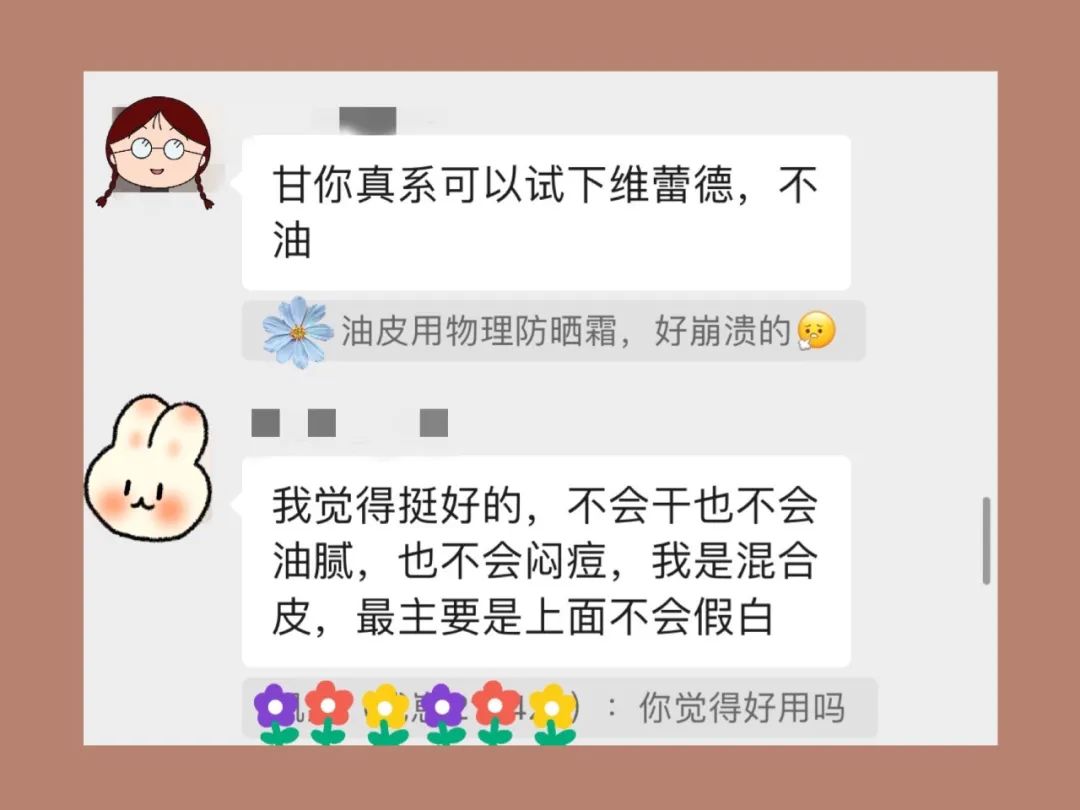Click the text 混合 in second bubble
1080x810 pixels.
point(776,561)
